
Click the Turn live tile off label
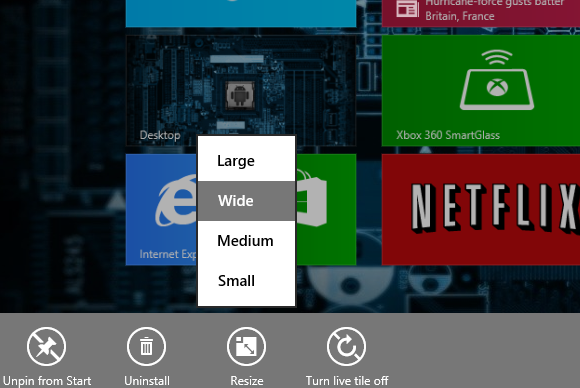(347, 381)
